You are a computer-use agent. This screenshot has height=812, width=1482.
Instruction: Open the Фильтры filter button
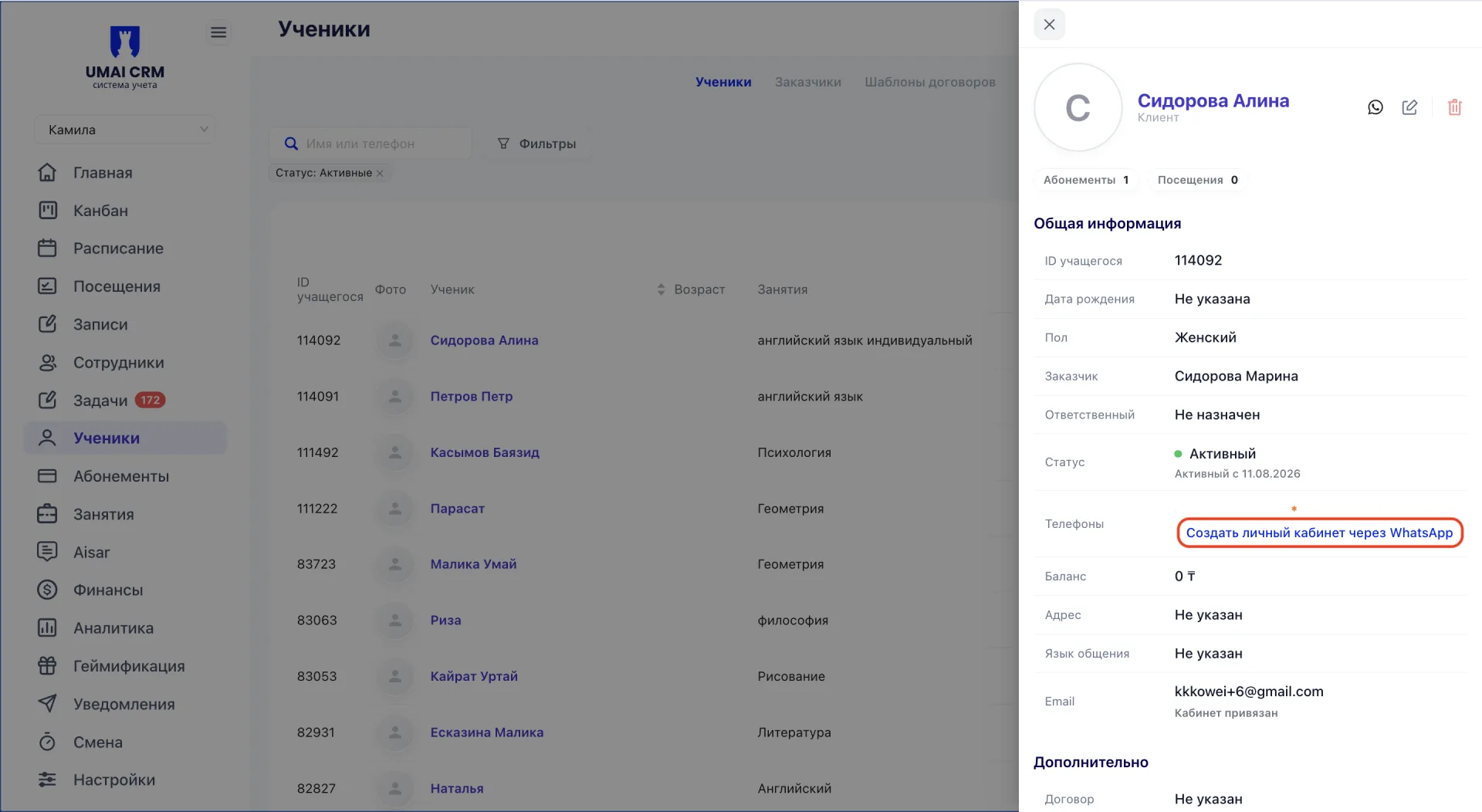537,144
